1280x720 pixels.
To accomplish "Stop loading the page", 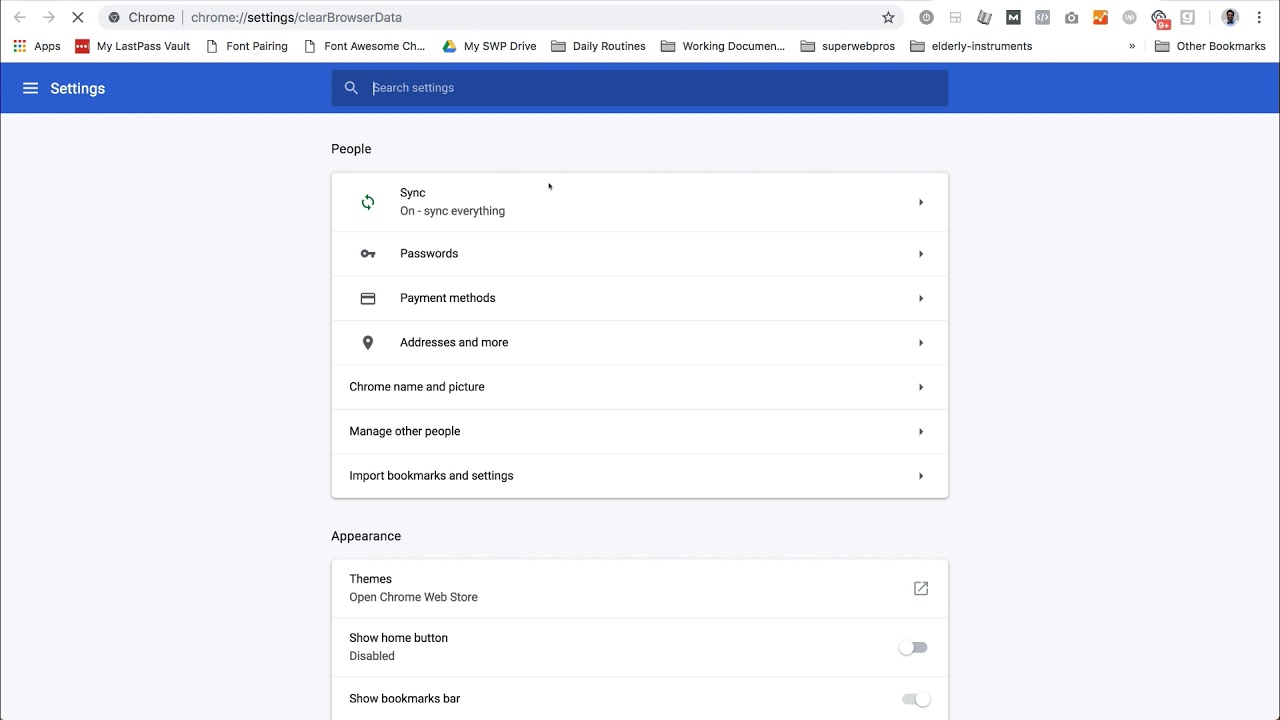I will click(77, 17).
